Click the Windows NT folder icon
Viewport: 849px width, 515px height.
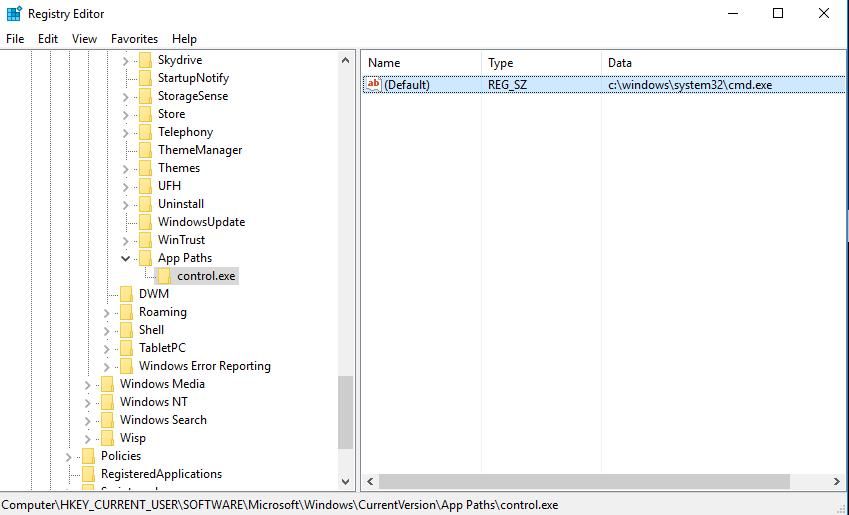click(107, 402)
